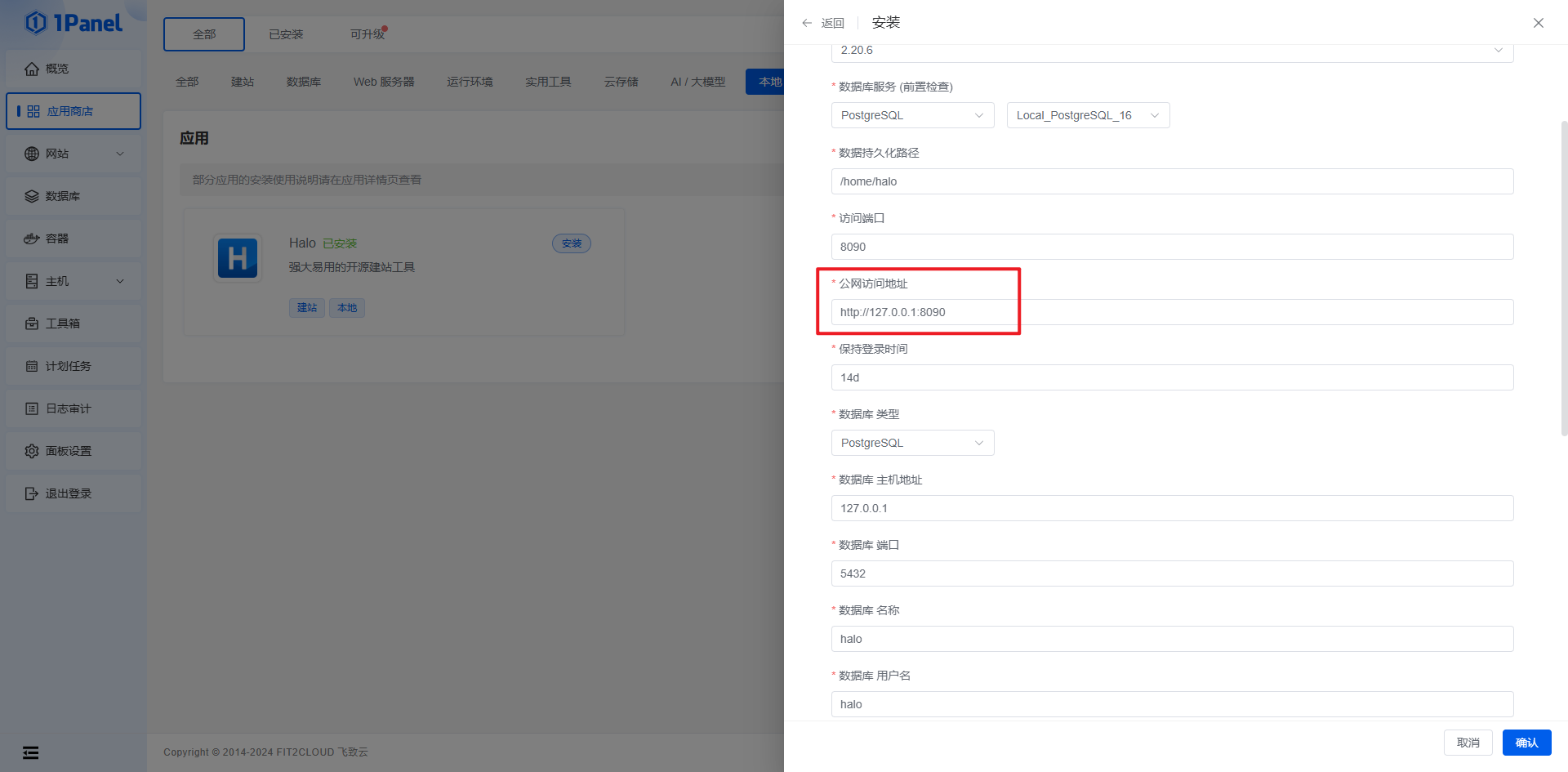This screenshot has height=772, width=1568.
Task: Open the Local_PostgreSQL_16 dropdown
Action: point(1088,115)
